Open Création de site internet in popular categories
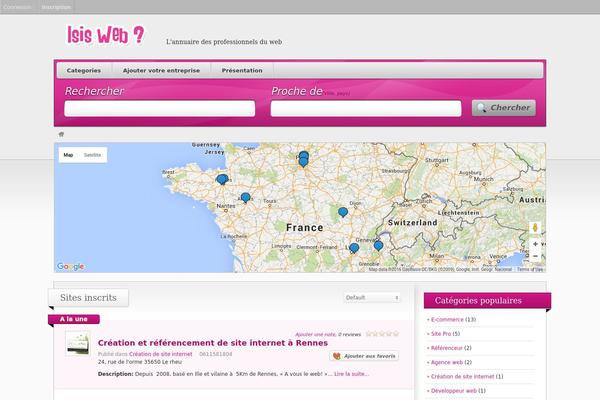The width and height of the screenshot is (600, 400). tap(463, 377)
